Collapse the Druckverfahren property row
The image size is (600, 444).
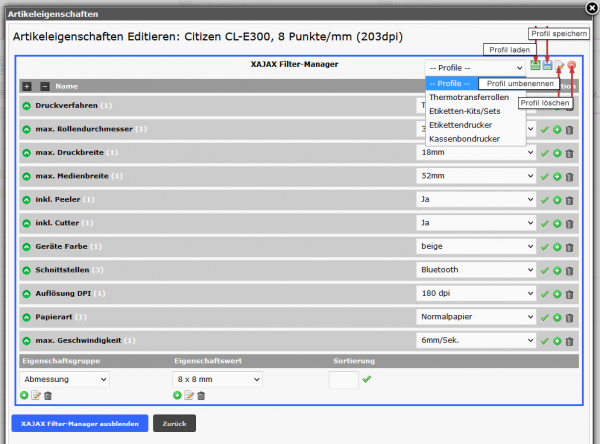tap(26, 105)
